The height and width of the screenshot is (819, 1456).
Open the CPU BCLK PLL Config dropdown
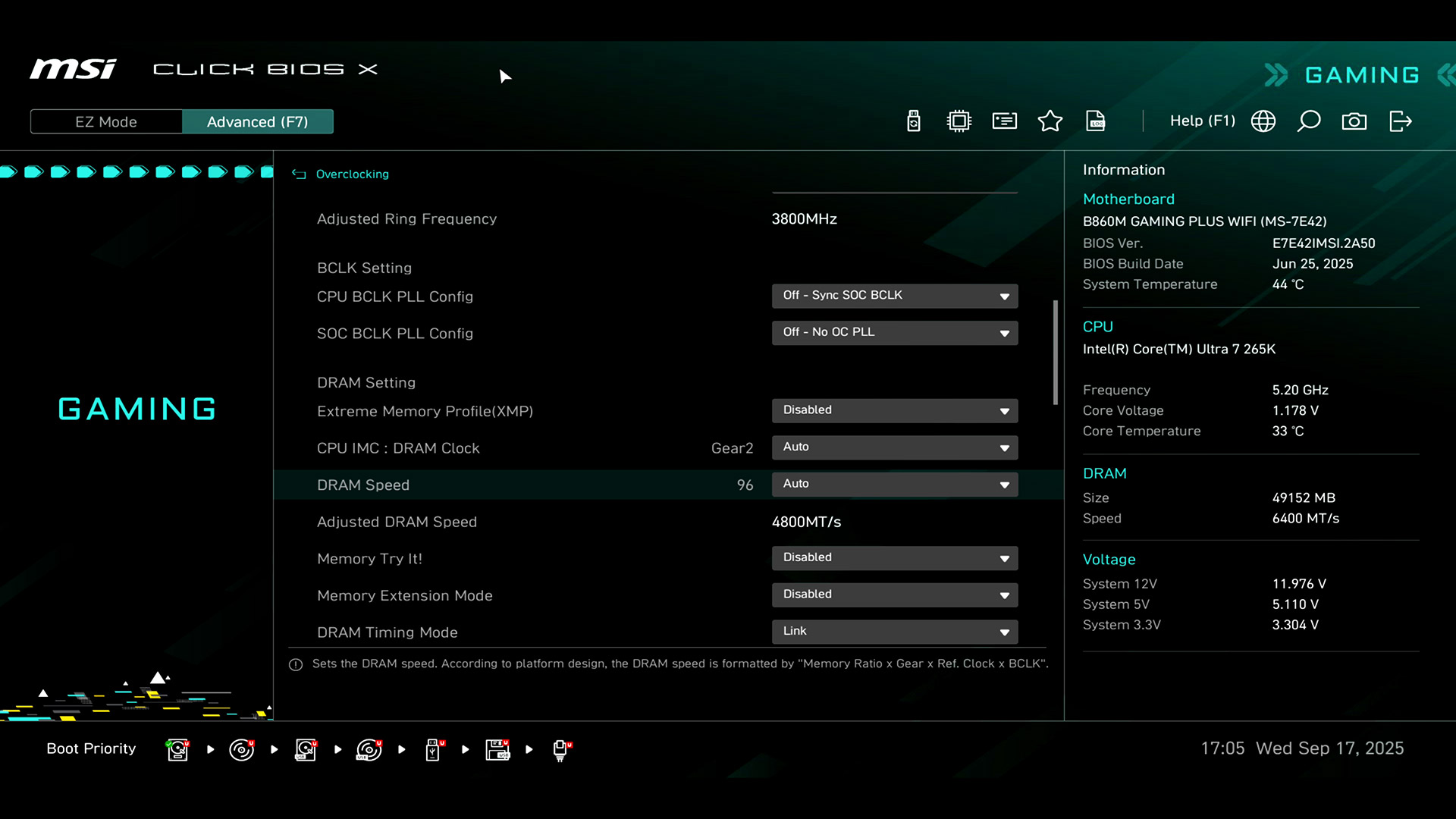click(x=894, y=296)
